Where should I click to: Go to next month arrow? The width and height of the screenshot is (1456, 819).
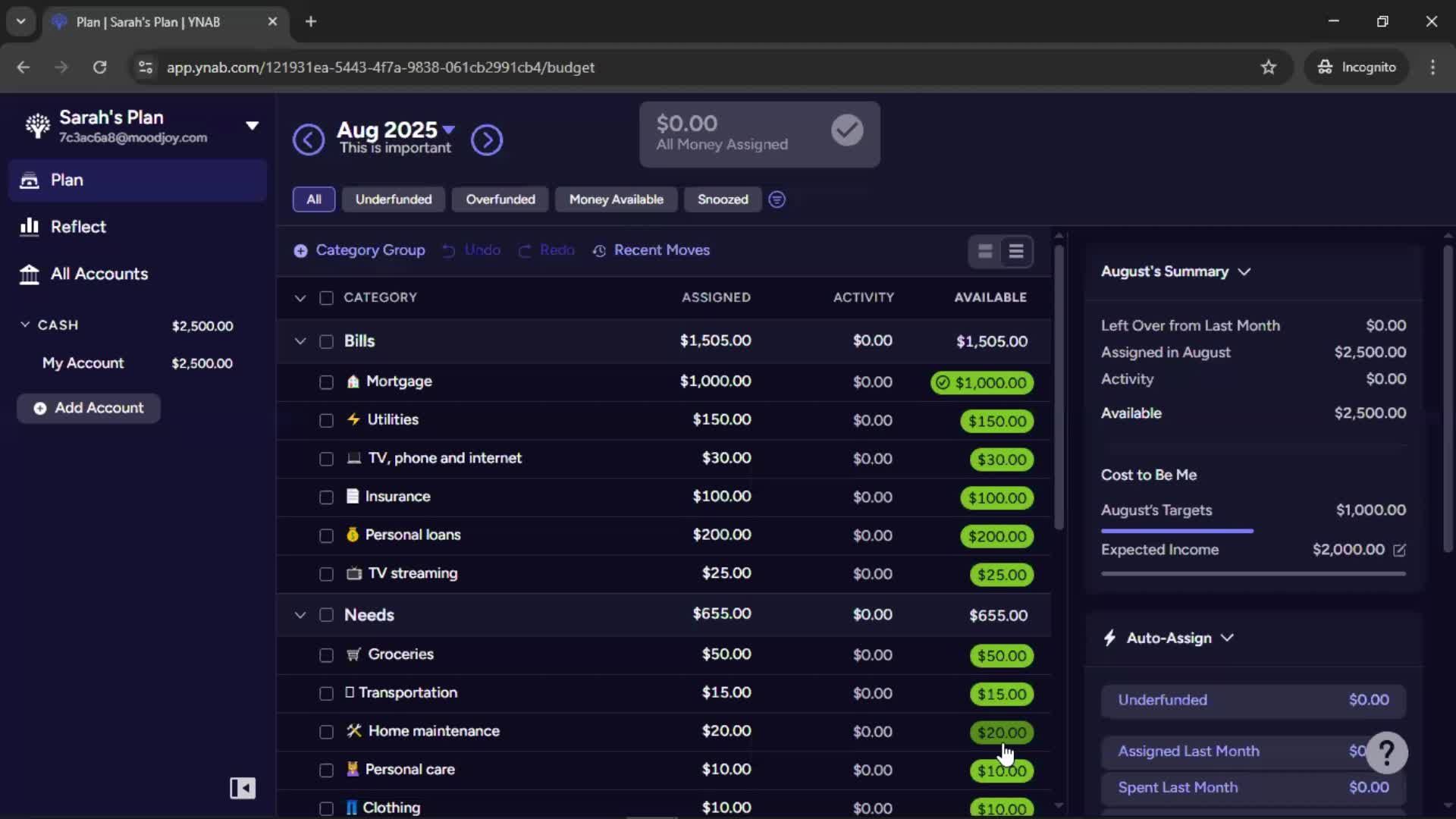(x=487, y=140)
